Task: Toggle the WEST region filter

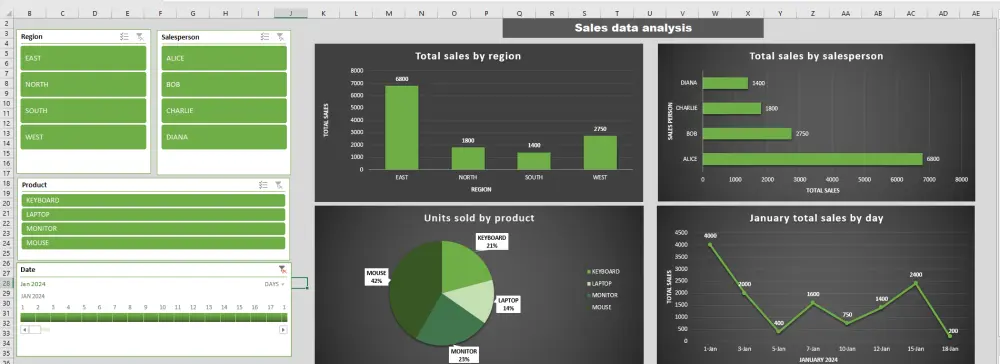Action: [83, 136]
